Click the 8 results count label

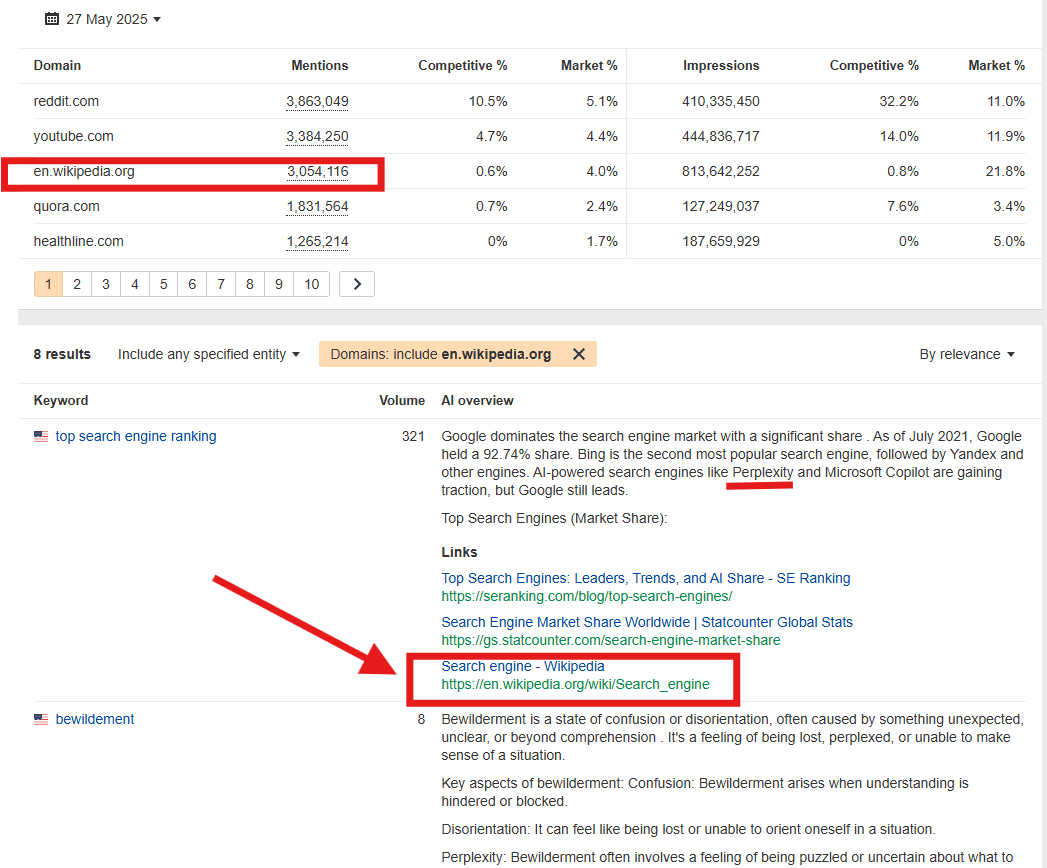coord(62,354)
